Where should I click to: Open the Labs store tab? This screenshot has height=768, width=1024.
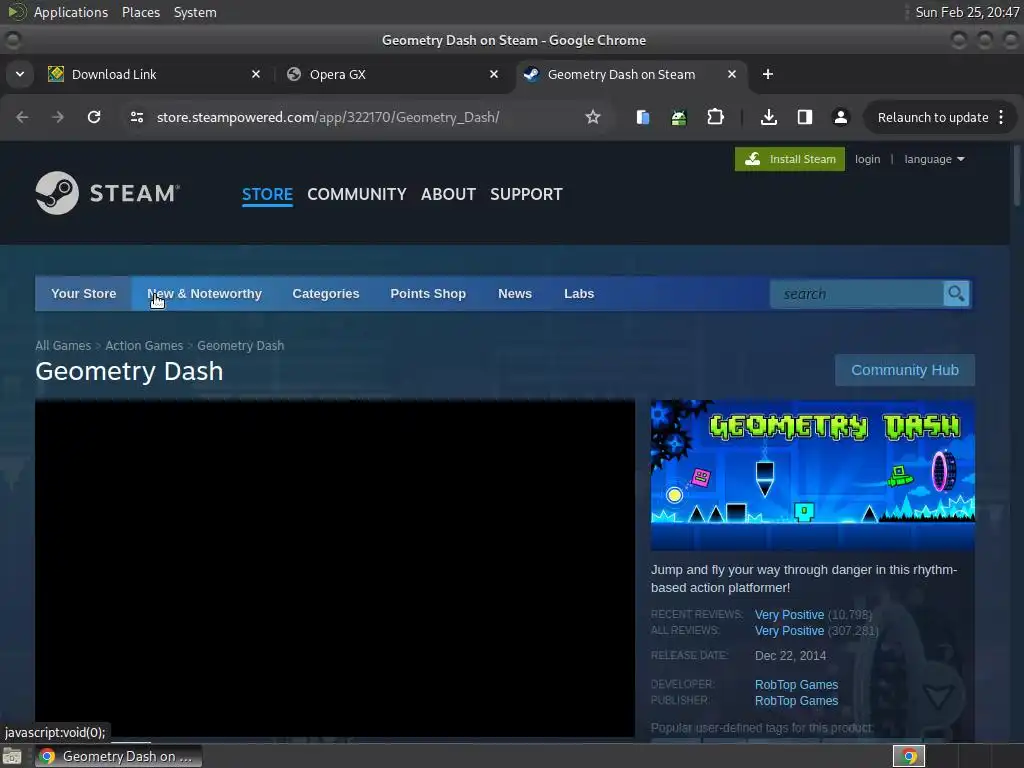(579, 294)
